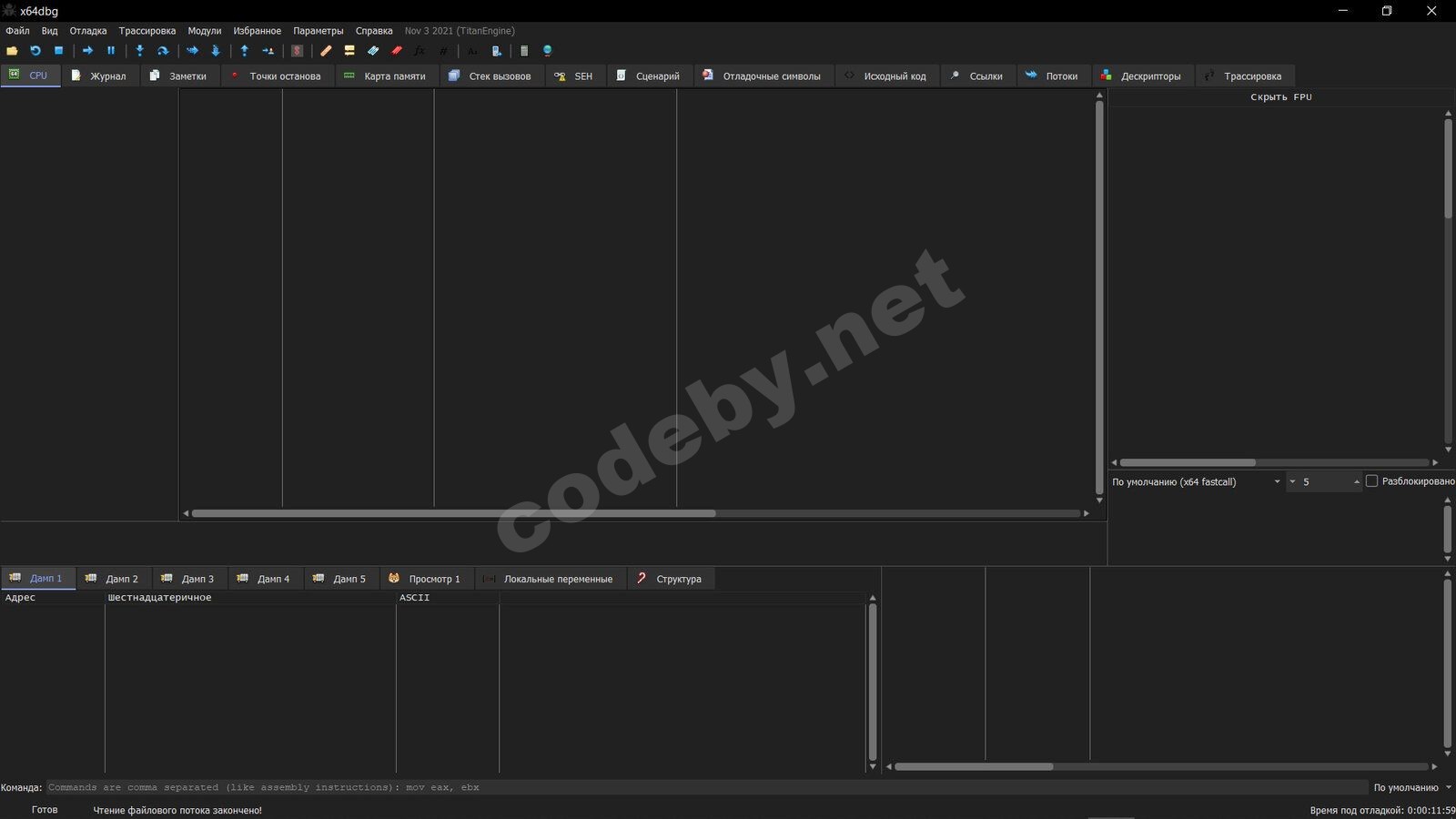
Task: Click the Run to User Code icon
Action: pos(268,51)
